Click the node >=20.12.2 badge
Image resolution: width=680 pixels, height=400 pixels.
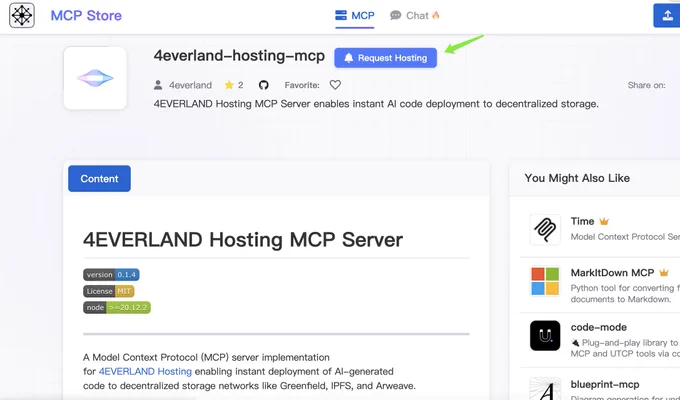(117, 308)
